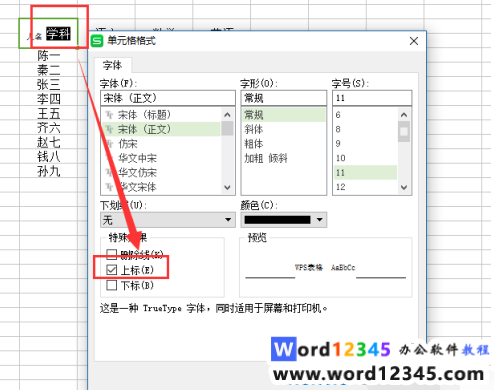Screen dimensions: 494x390
Task: Click the highlighted 学科 text in header cell
Action: pyautogui.click(x=58, y=34)
